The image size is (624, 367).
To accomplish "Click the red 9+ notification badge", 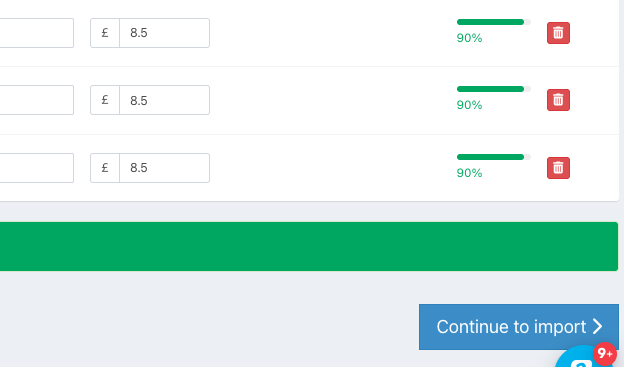I will click(604, 353).
